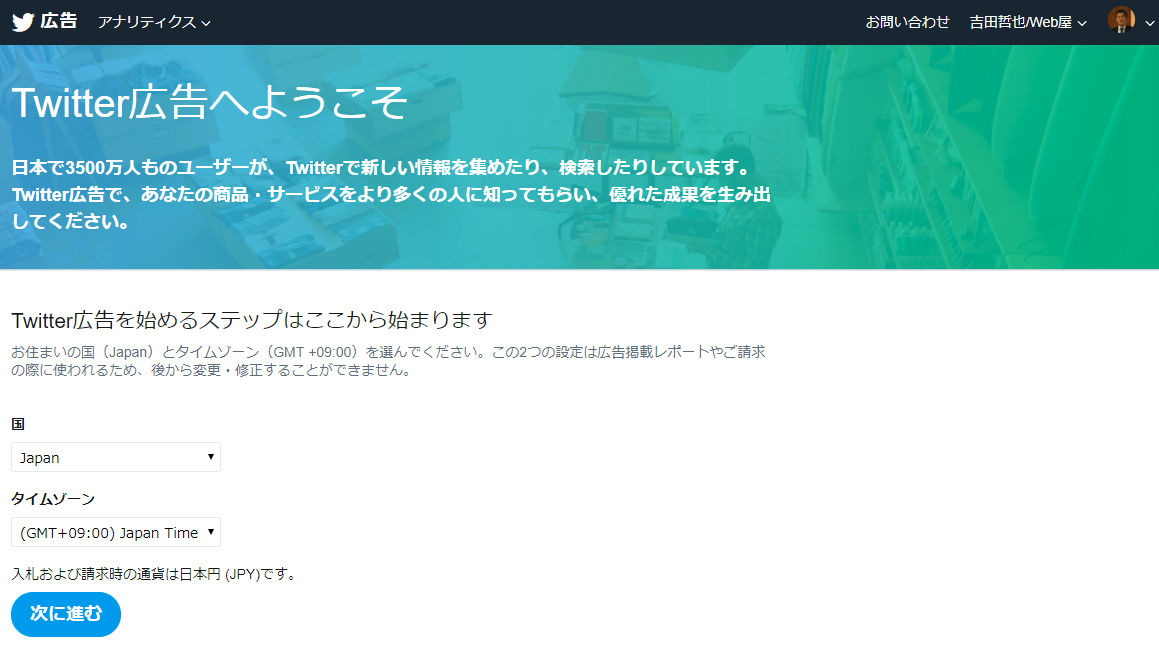The image size is (1159, 648).
Task: Open the お問い合わせ link
Action: click(907, 22)
